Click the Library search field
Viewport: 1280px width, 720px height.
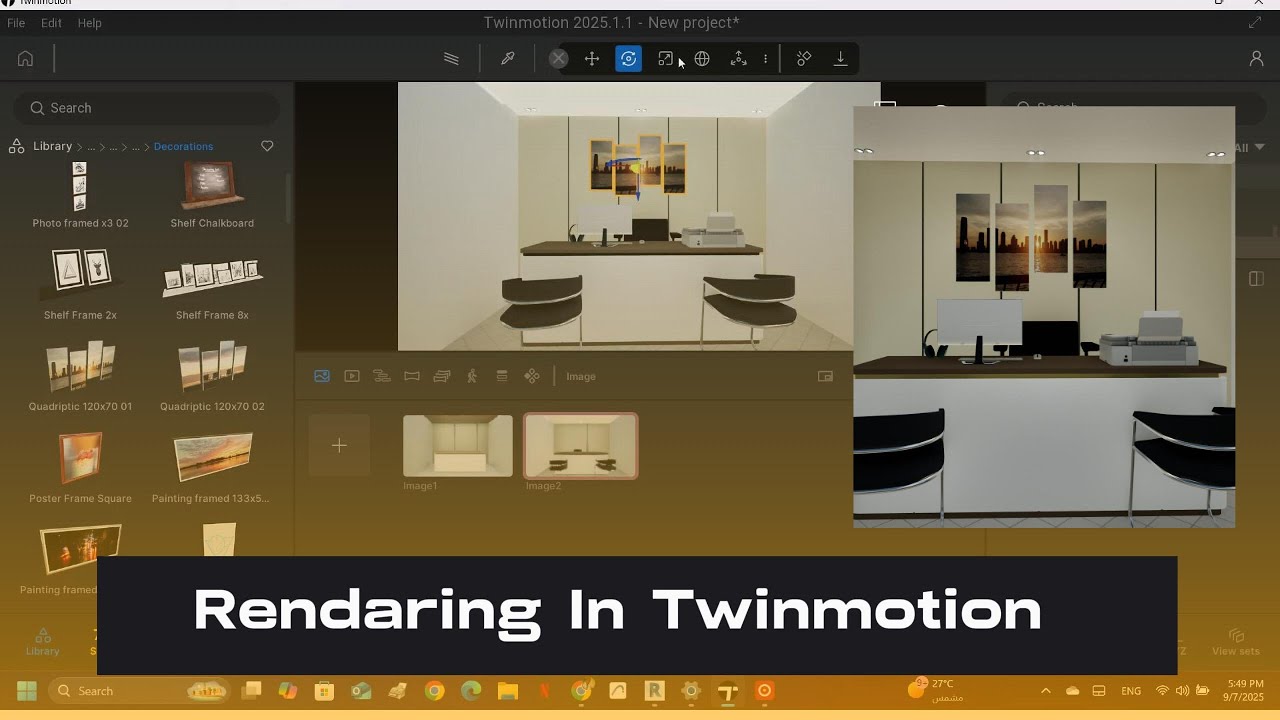[146, 108]
